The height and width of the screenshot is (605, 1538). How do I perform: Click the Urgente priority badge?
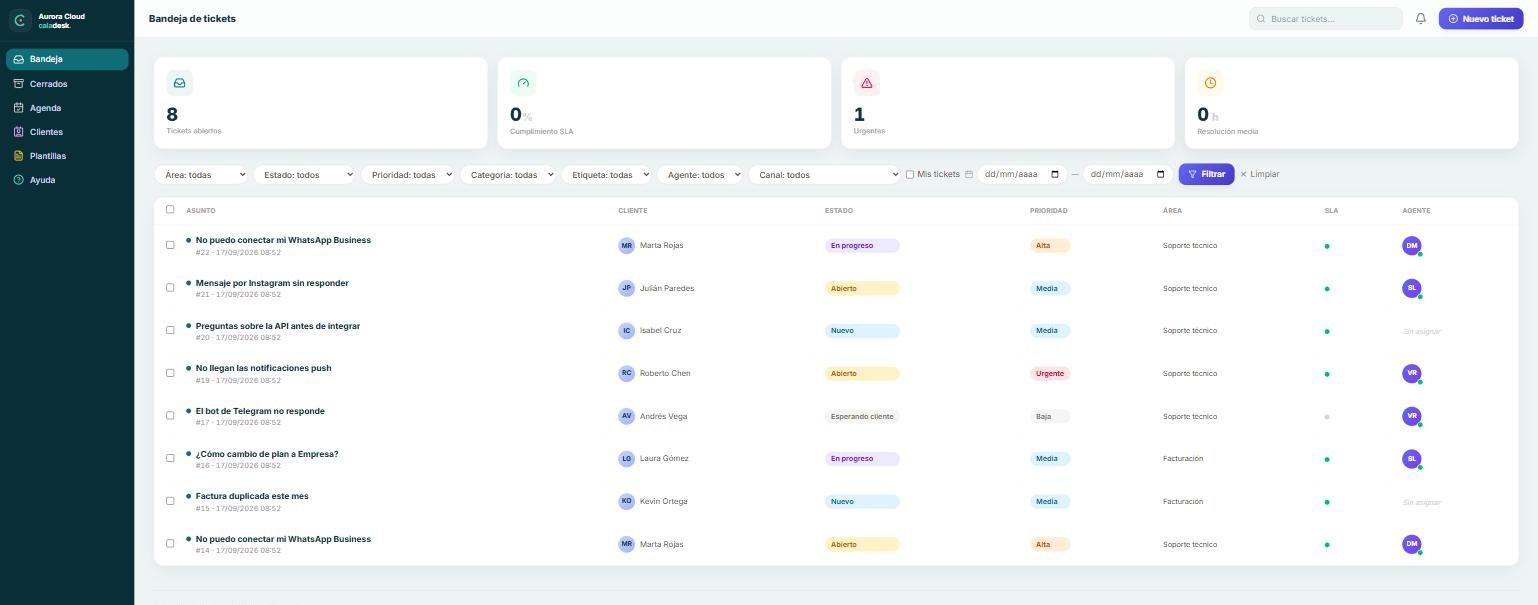pos(1050,374)
